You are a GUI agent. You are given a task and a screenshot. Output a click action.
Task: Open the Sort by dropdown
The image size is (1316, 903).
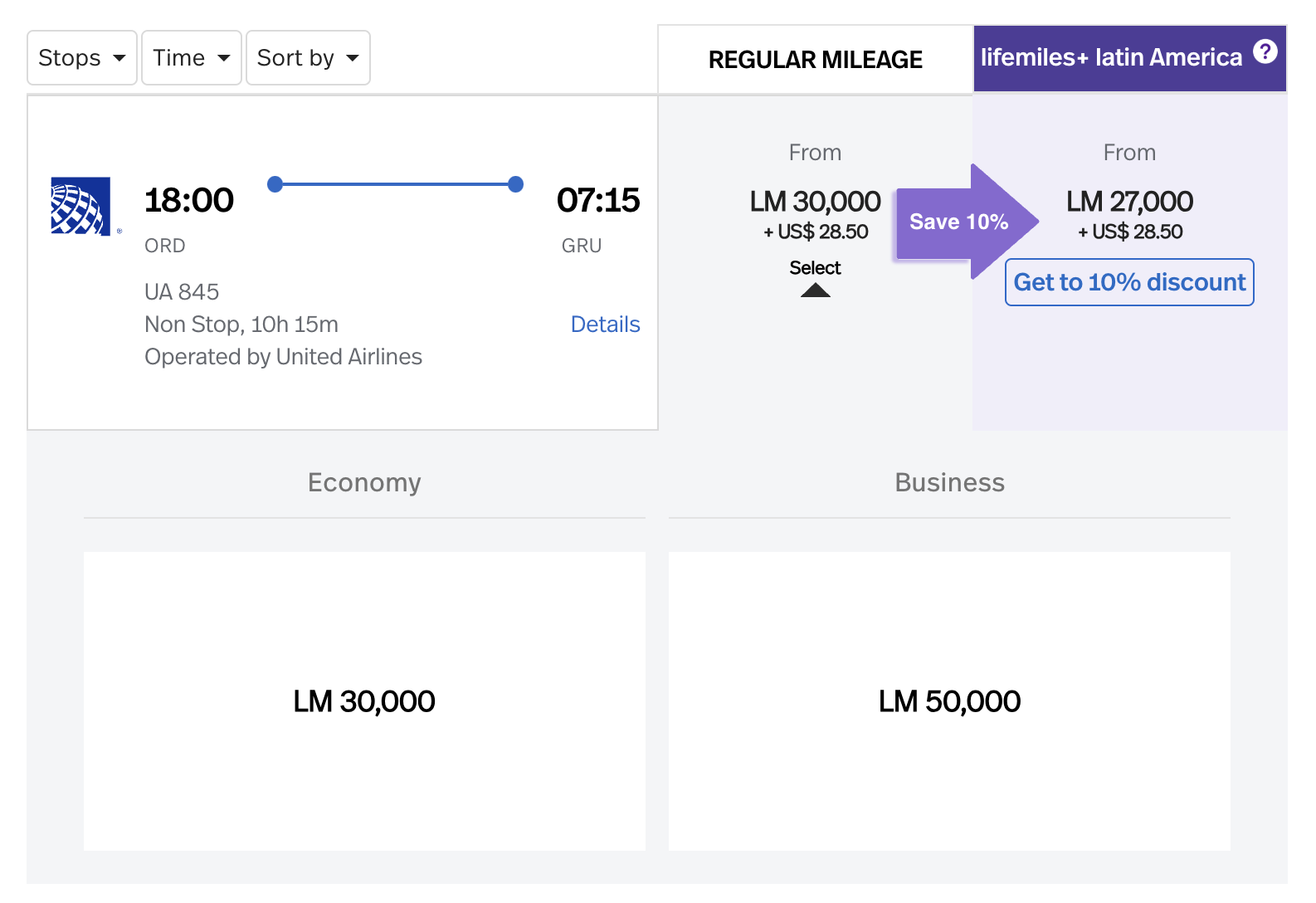pyautogui.click(x=308, y=58)
